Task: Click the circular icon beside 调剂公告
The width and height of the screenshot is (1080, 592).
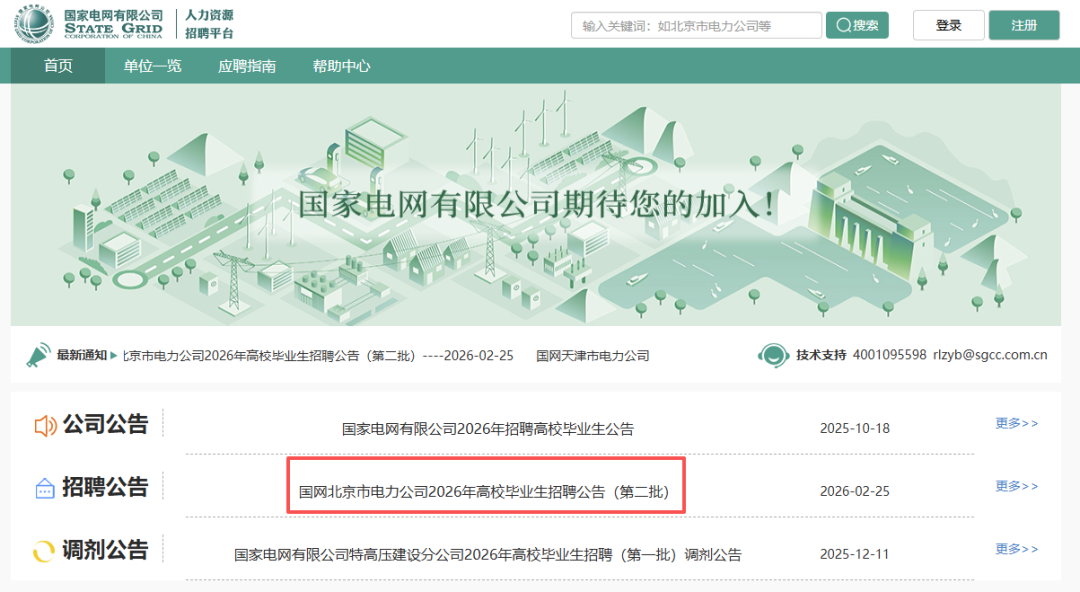Action: click(45, 549)
